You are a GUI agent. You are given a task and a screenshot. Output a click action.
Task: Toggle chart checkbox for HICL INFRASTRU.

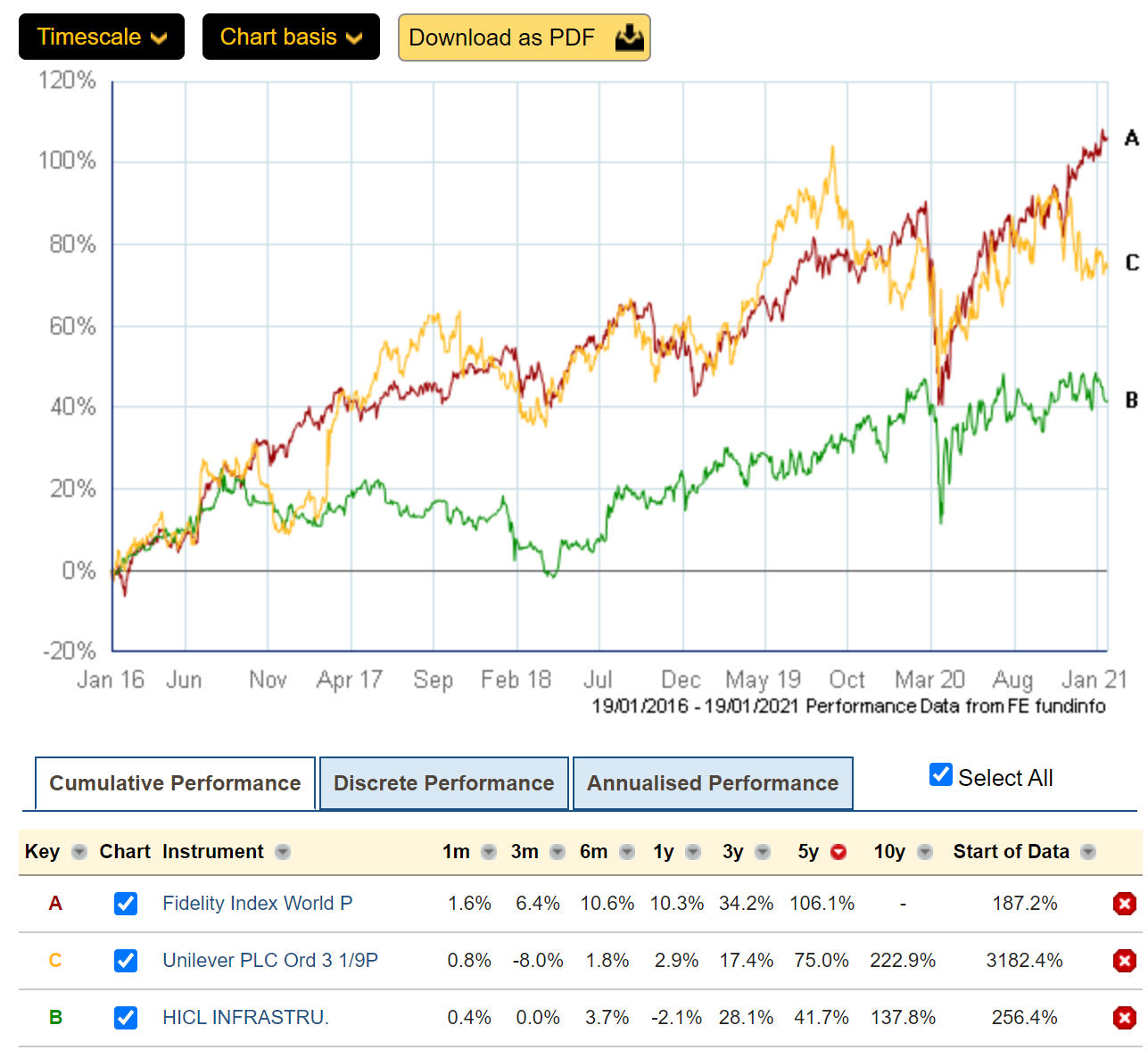pos(126,1018)
